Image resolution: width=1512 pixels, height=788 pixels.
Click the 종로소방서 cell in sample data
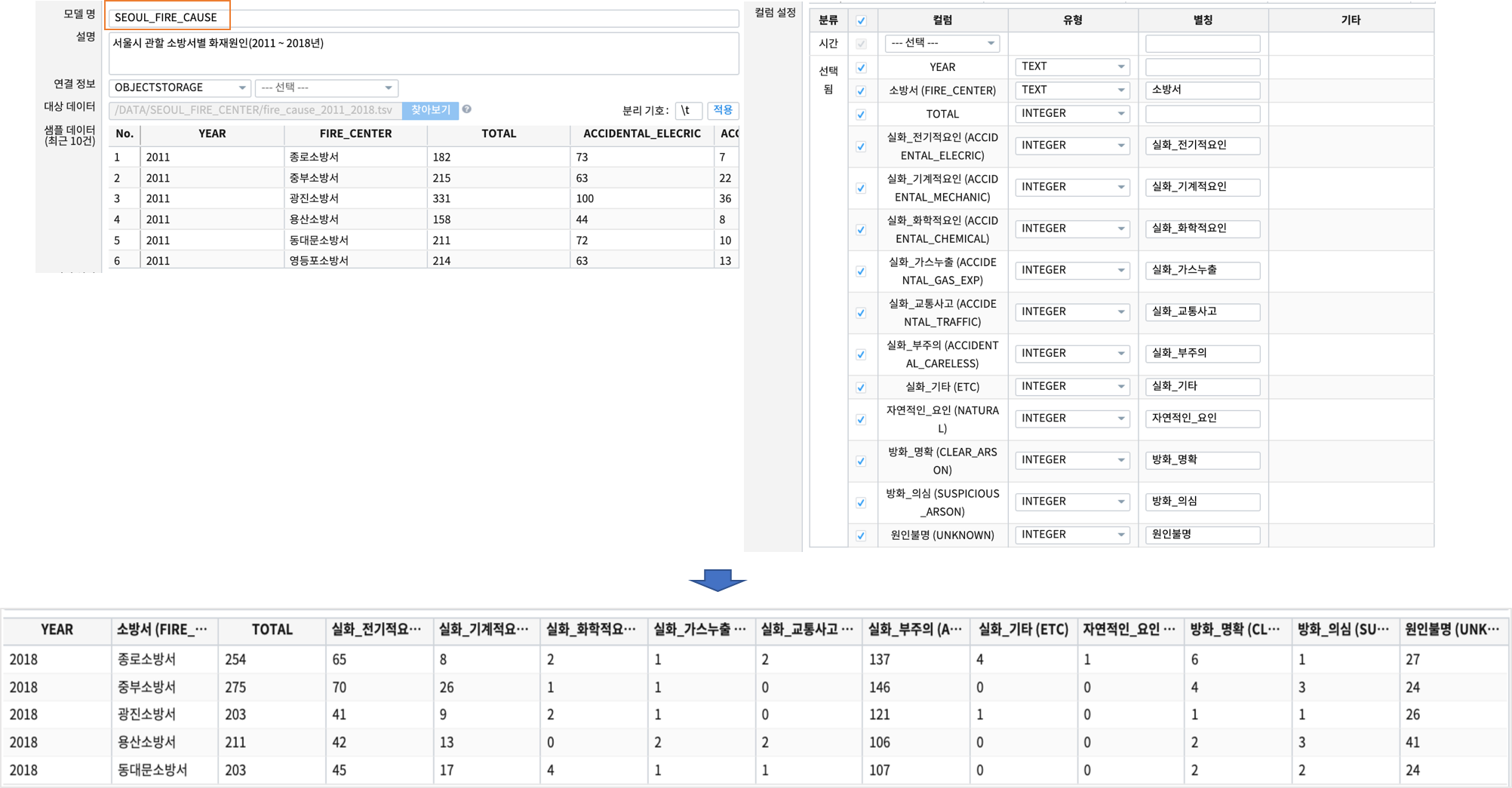355,158
